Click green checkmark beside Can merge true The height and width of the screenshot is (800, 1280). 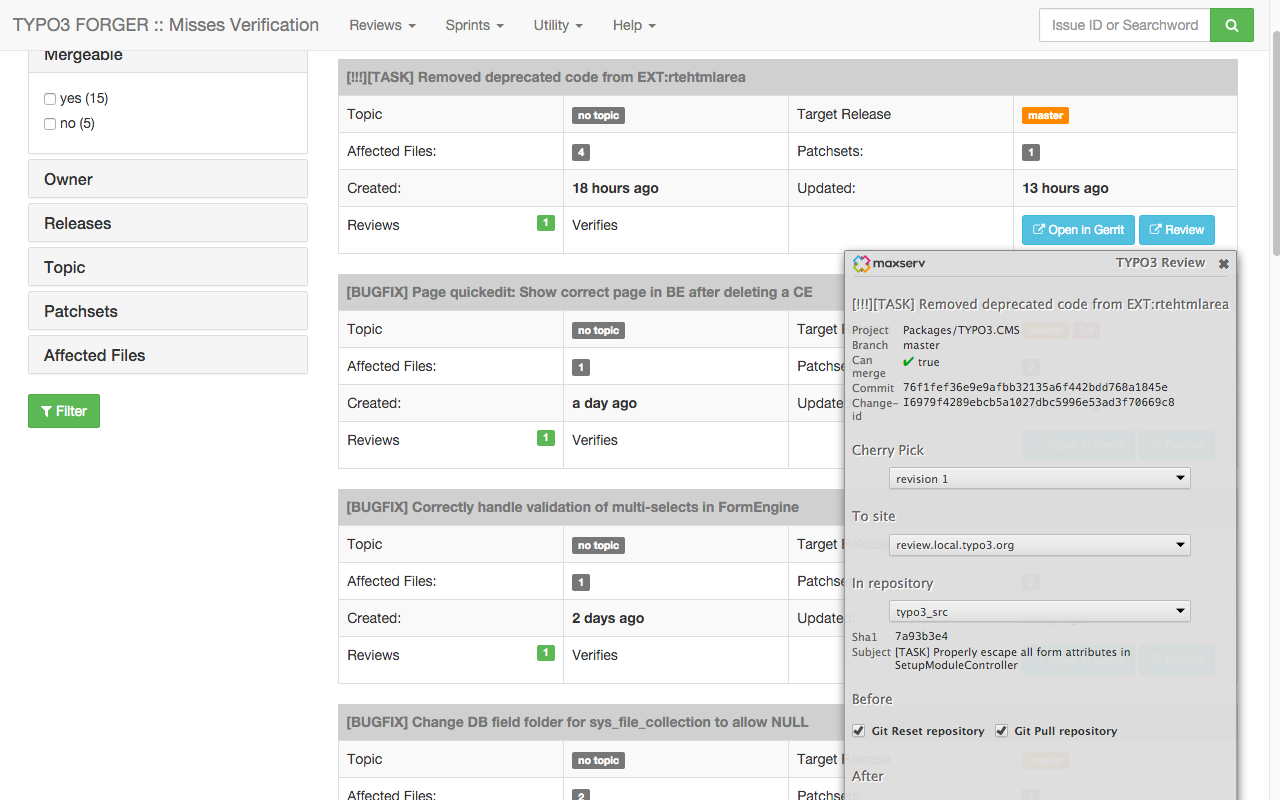pyautogui.click(x=909, y=362)
